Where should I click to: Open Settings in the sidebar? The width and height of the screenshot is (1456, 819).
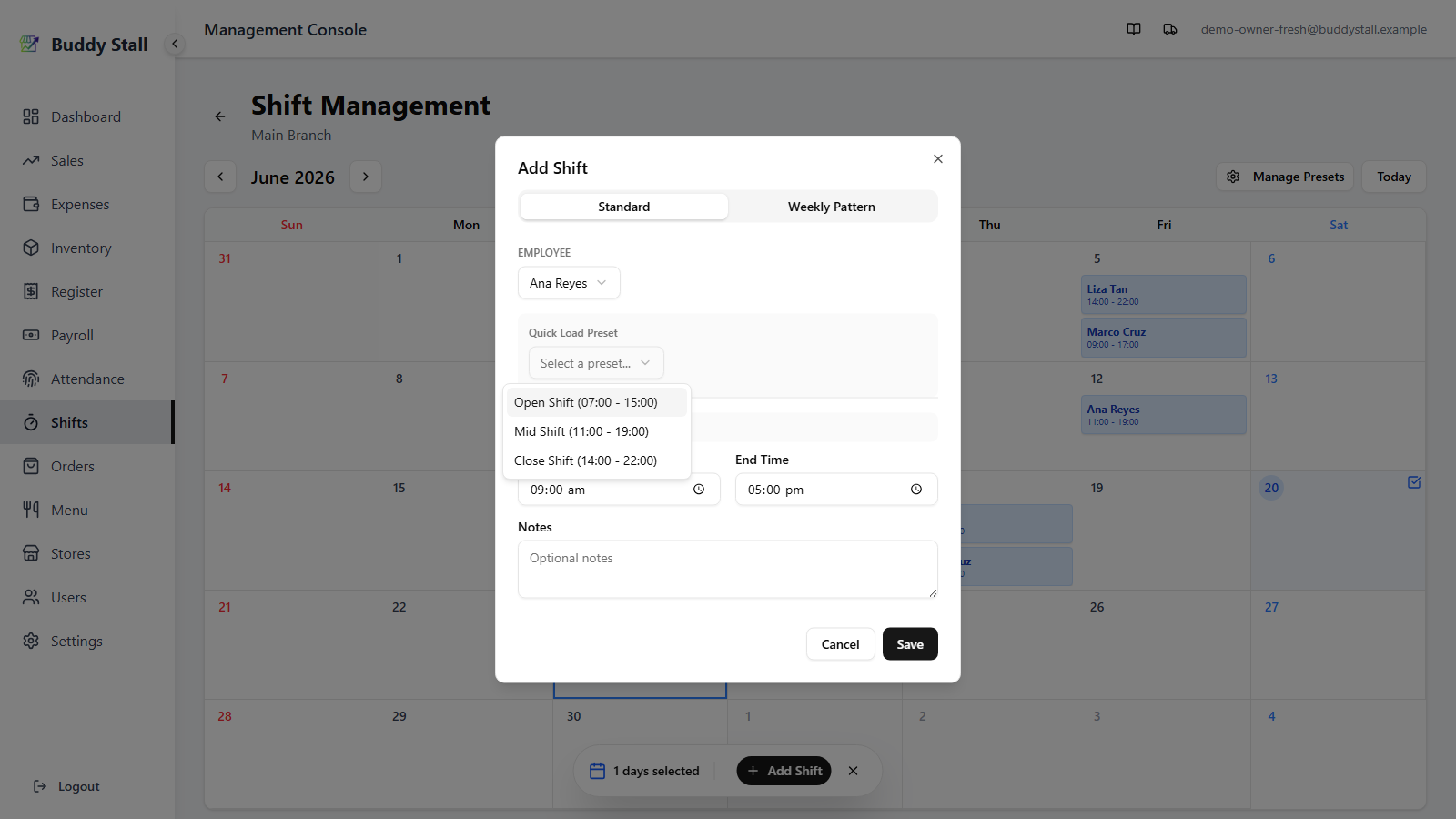(x=86, y=641)
